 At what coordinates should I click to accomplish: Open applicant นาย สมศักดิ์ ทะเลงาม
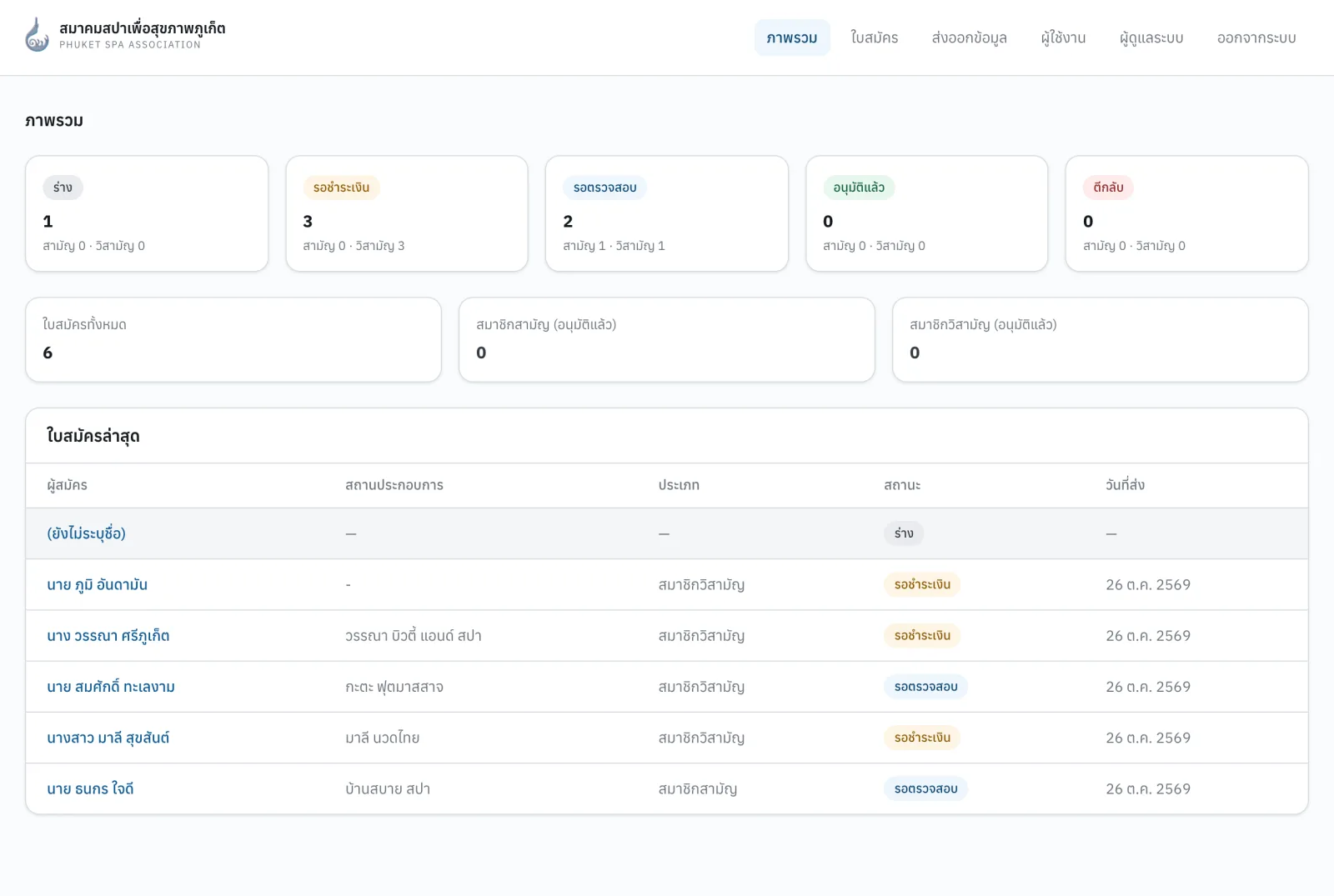pyautogui.click(x=111, y=687)
